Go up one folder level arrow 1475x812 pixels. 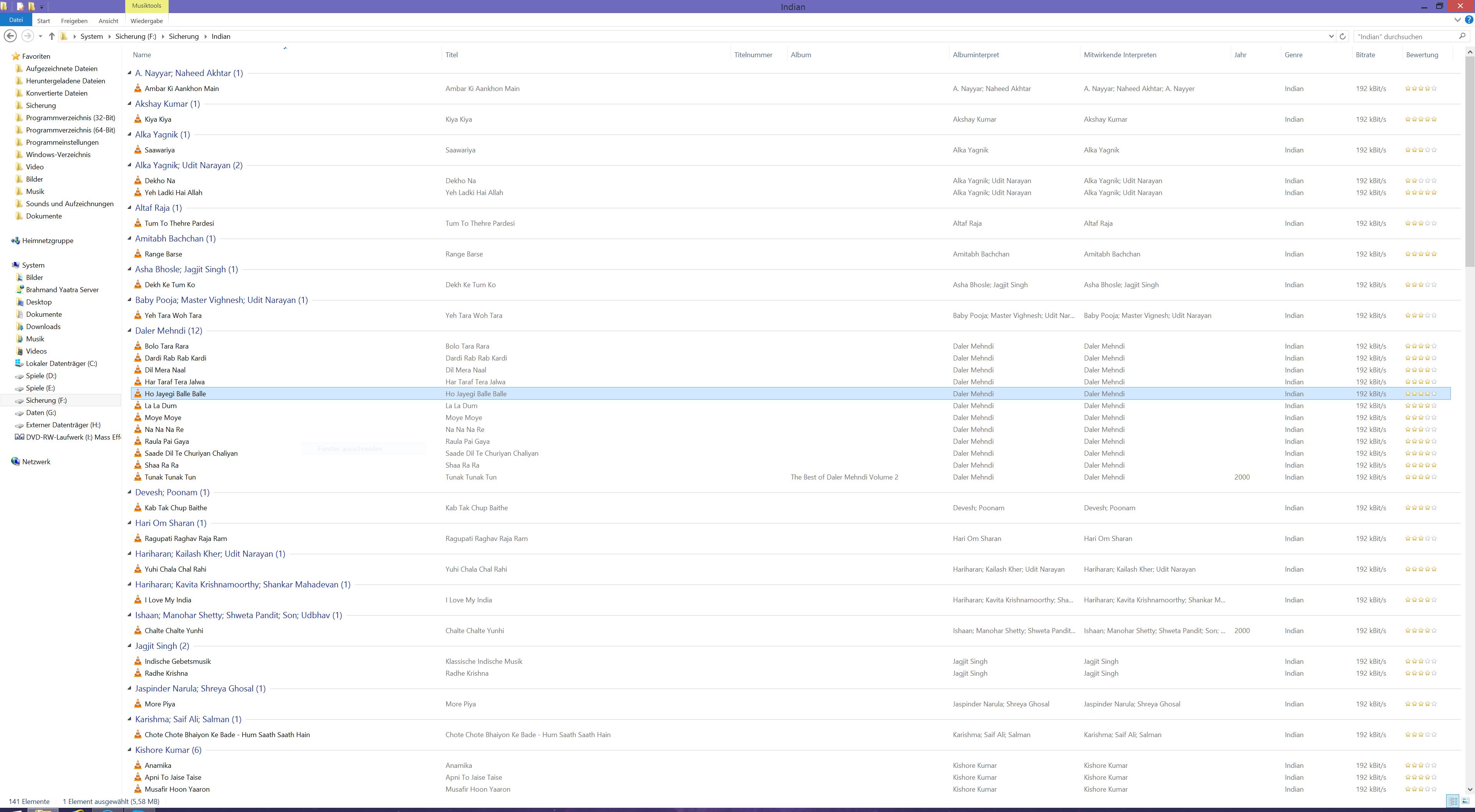[x=51, y=36]
